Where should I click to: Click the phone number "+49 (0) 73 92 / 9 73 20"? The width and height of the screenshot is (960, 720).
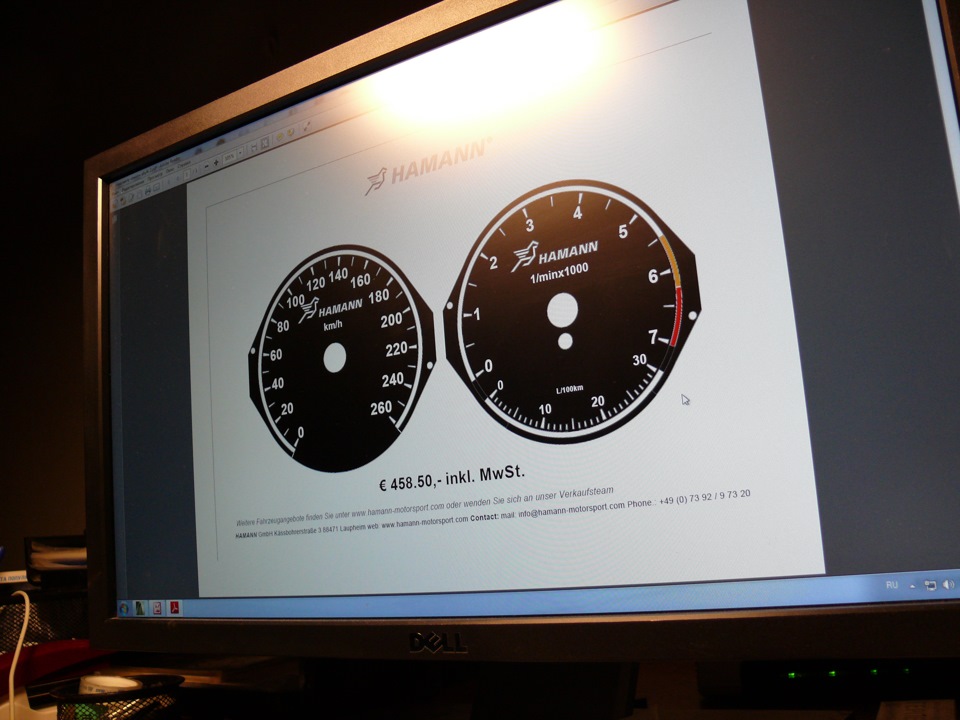tap(704, 498)
